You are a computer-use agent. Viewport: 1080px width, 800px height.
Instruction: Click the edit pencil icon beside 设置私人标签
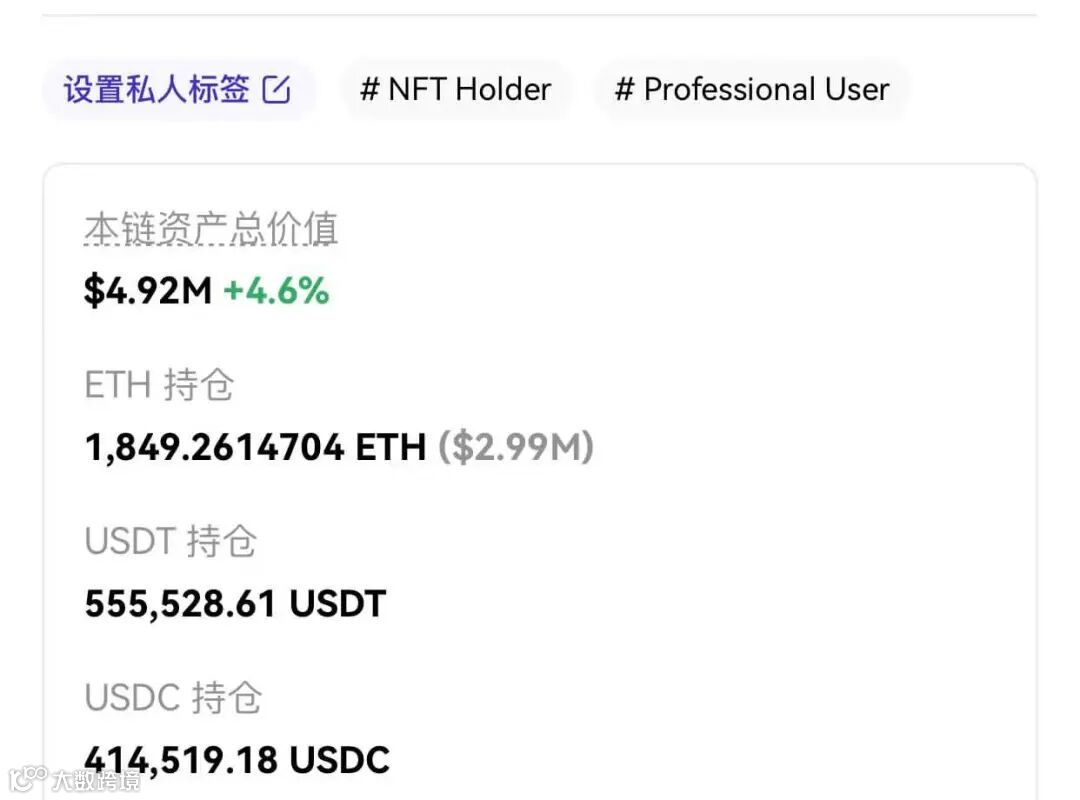pos(276,90)
